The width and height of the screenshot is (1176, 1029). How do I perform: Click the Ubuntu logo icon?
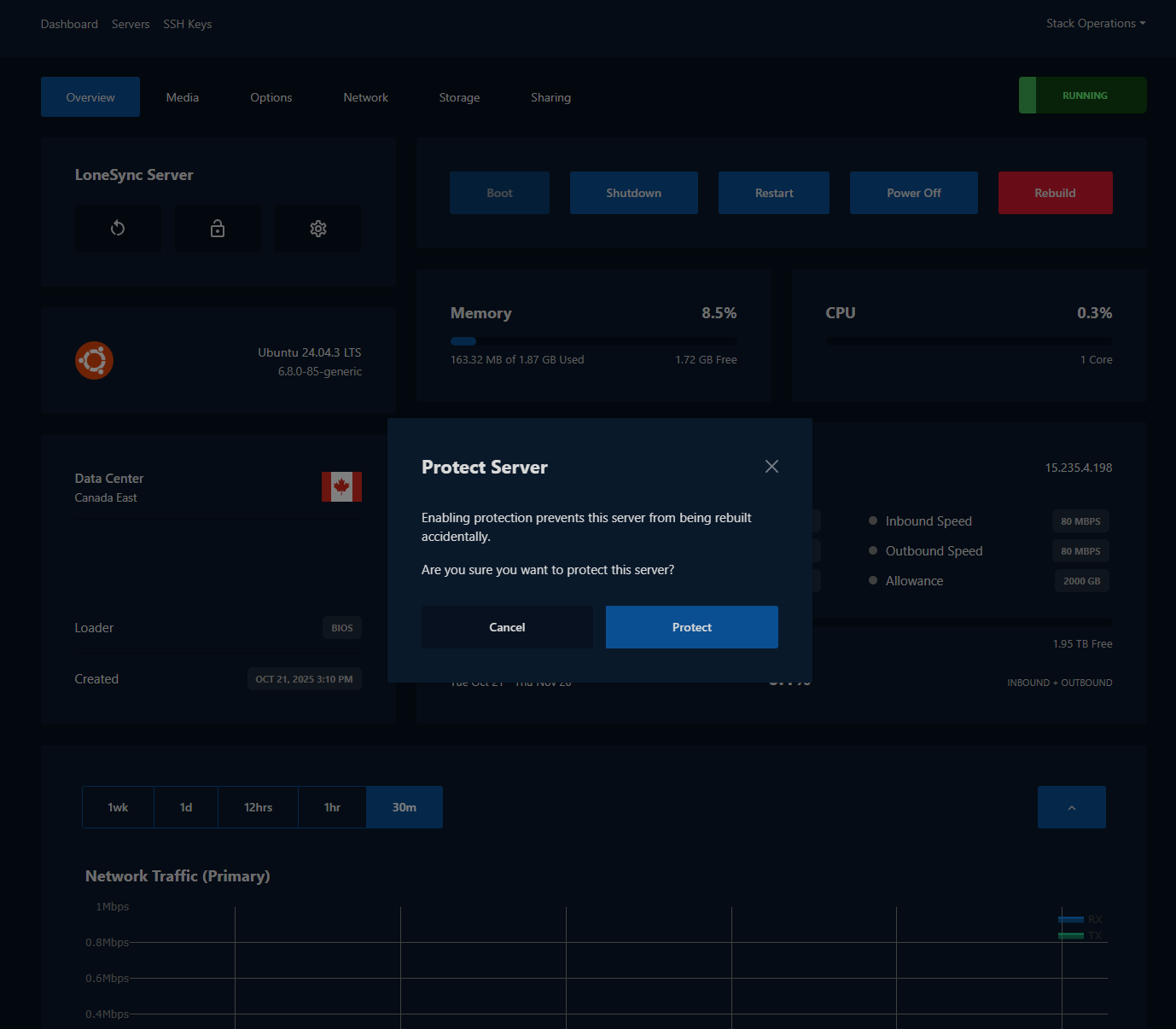coord(94,361)
